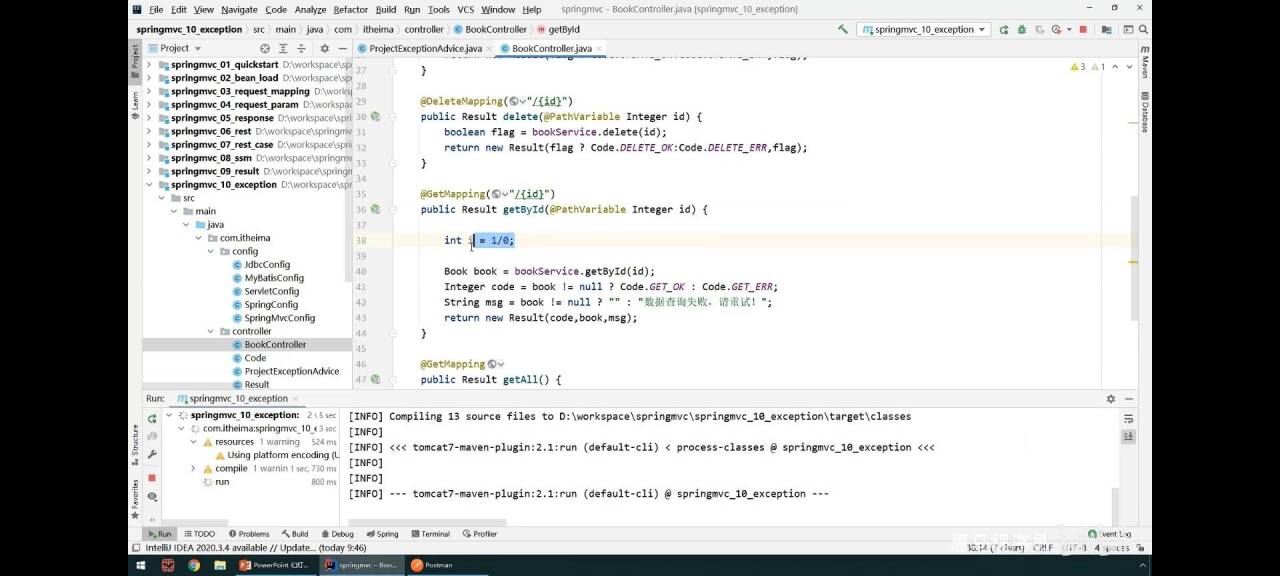Click the Windows Start button
This screenshot has width=1280, height=576.
pos(140,565)
